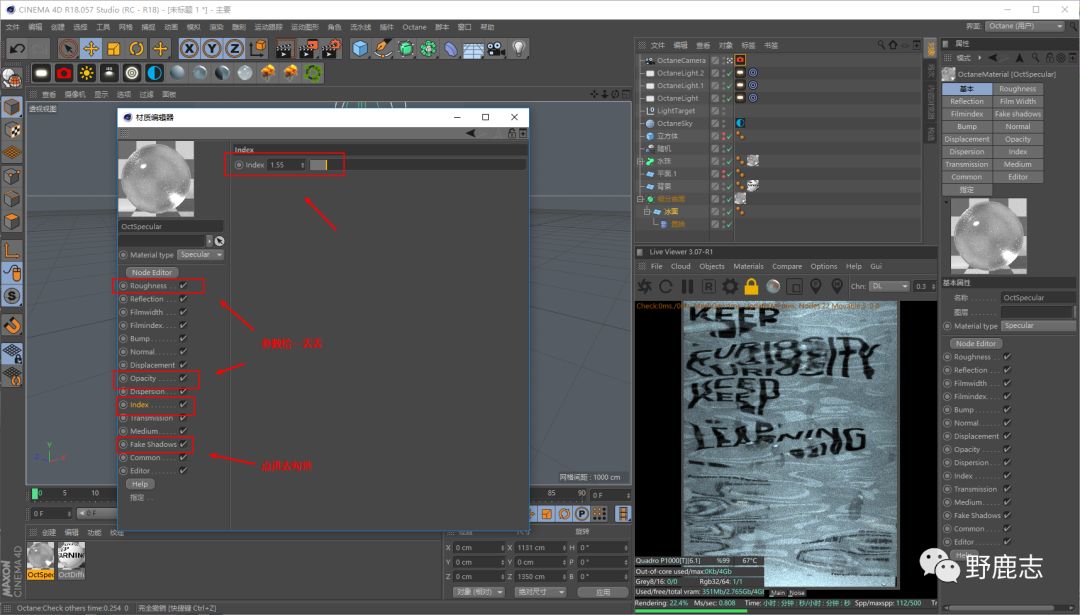Select the Move tool in top toolbar

(x=91, y=48)
